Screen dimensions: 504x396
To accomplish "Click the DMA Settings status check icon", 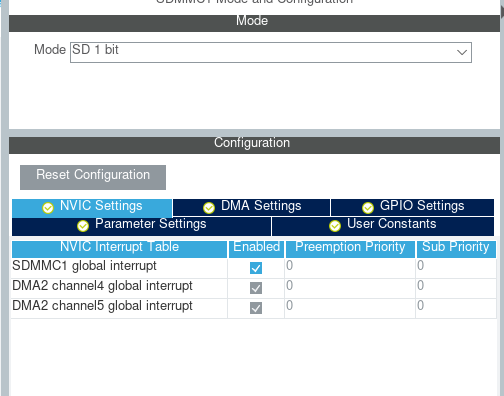I will tap(209, 208).
